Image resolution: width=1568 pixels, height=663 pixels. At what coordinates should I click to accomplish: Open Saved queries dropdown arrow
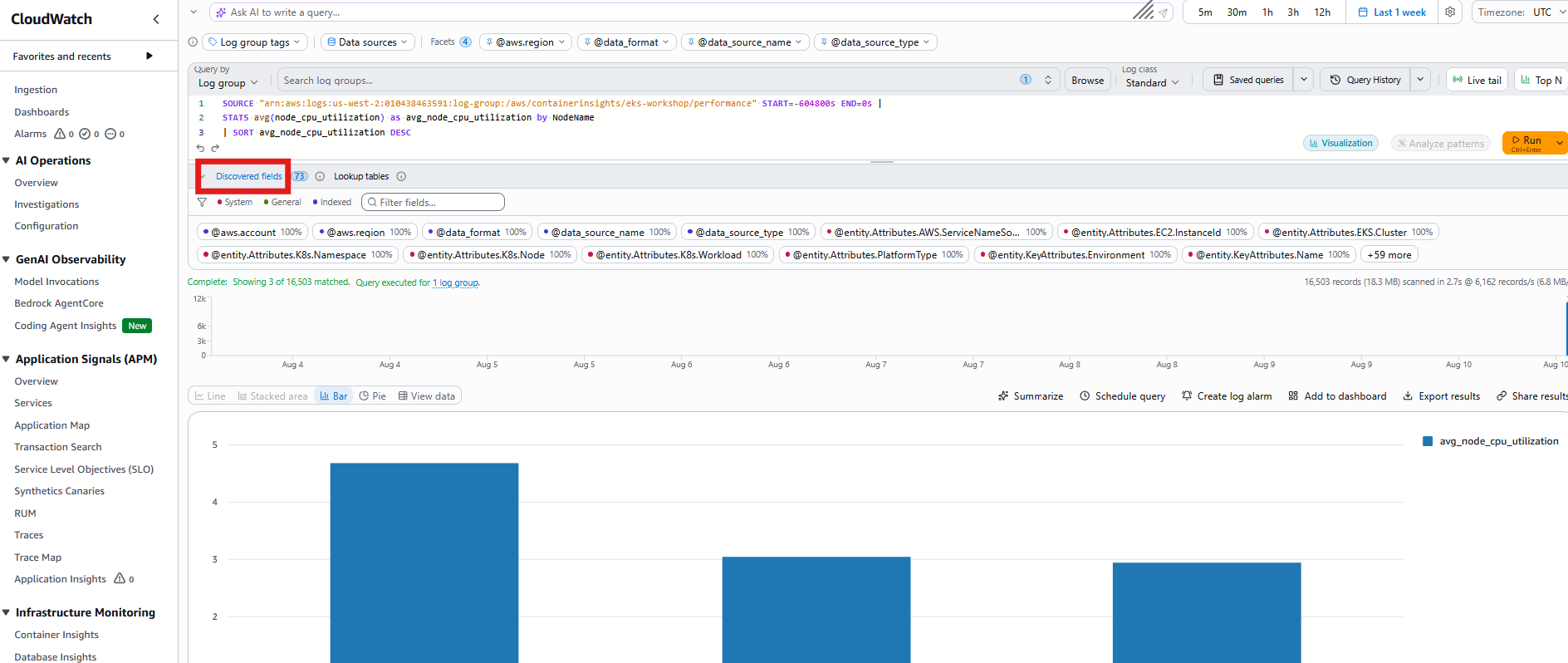(1304, 80)
